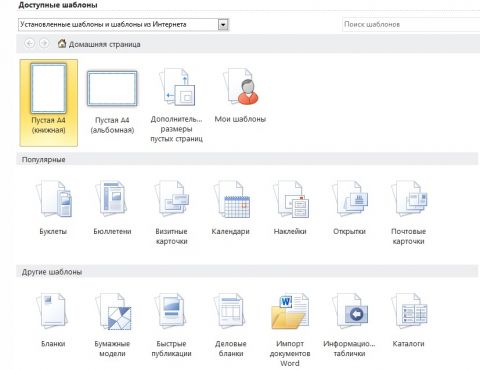Open the Буклеты template category

click(x=53, y=207)
